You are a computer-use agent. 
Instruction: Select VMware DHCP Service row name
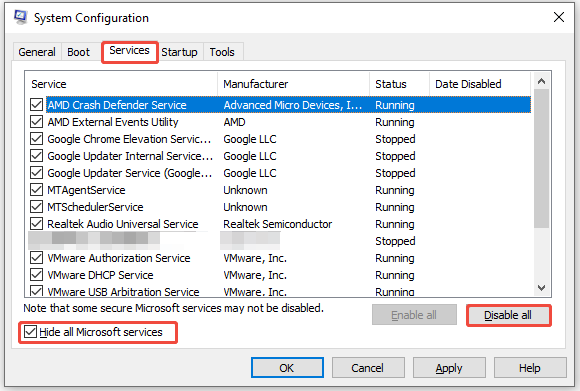pos(100,275)
